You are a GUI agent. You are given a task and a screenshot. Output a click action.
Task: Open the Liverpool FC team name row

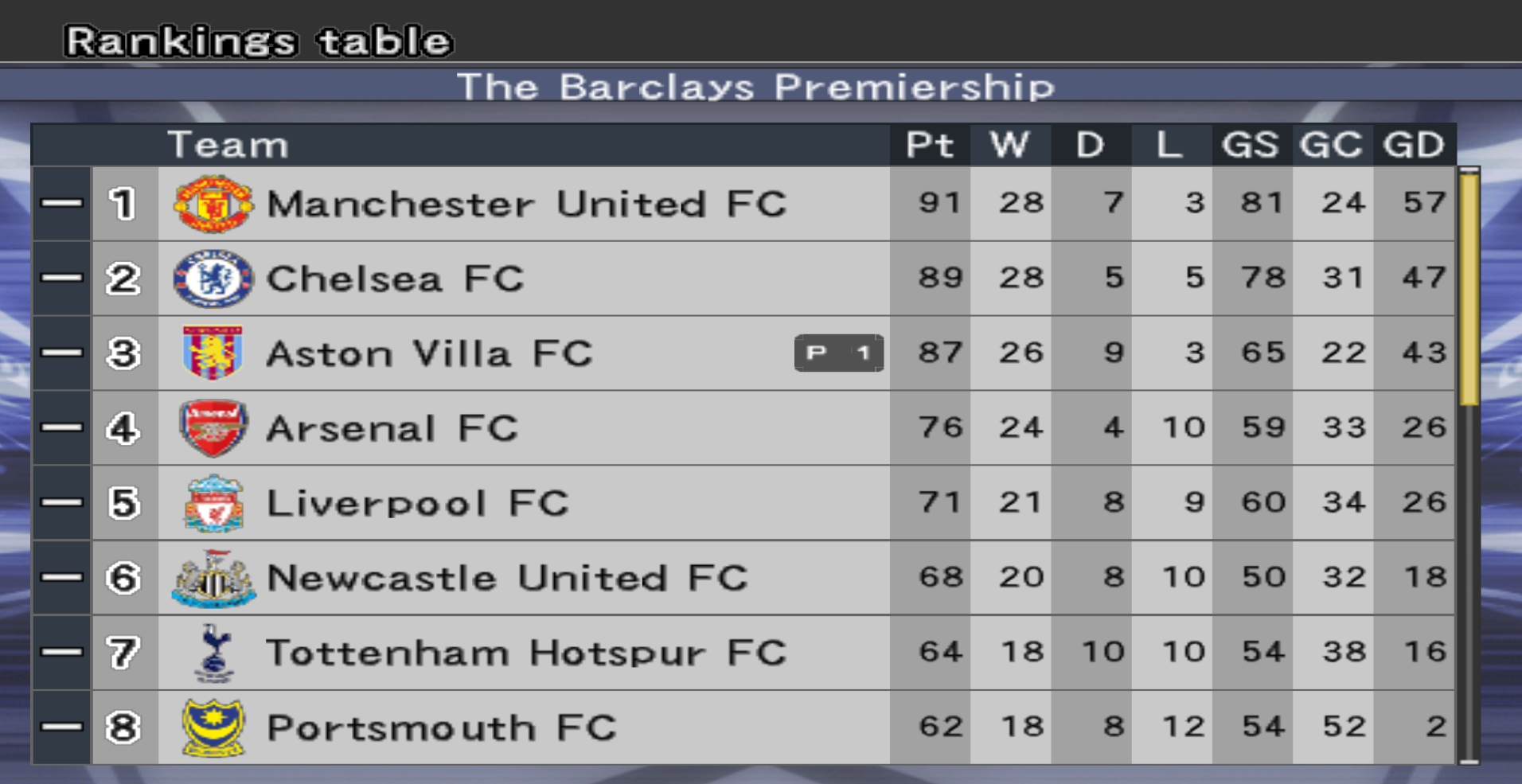point(418,503)
